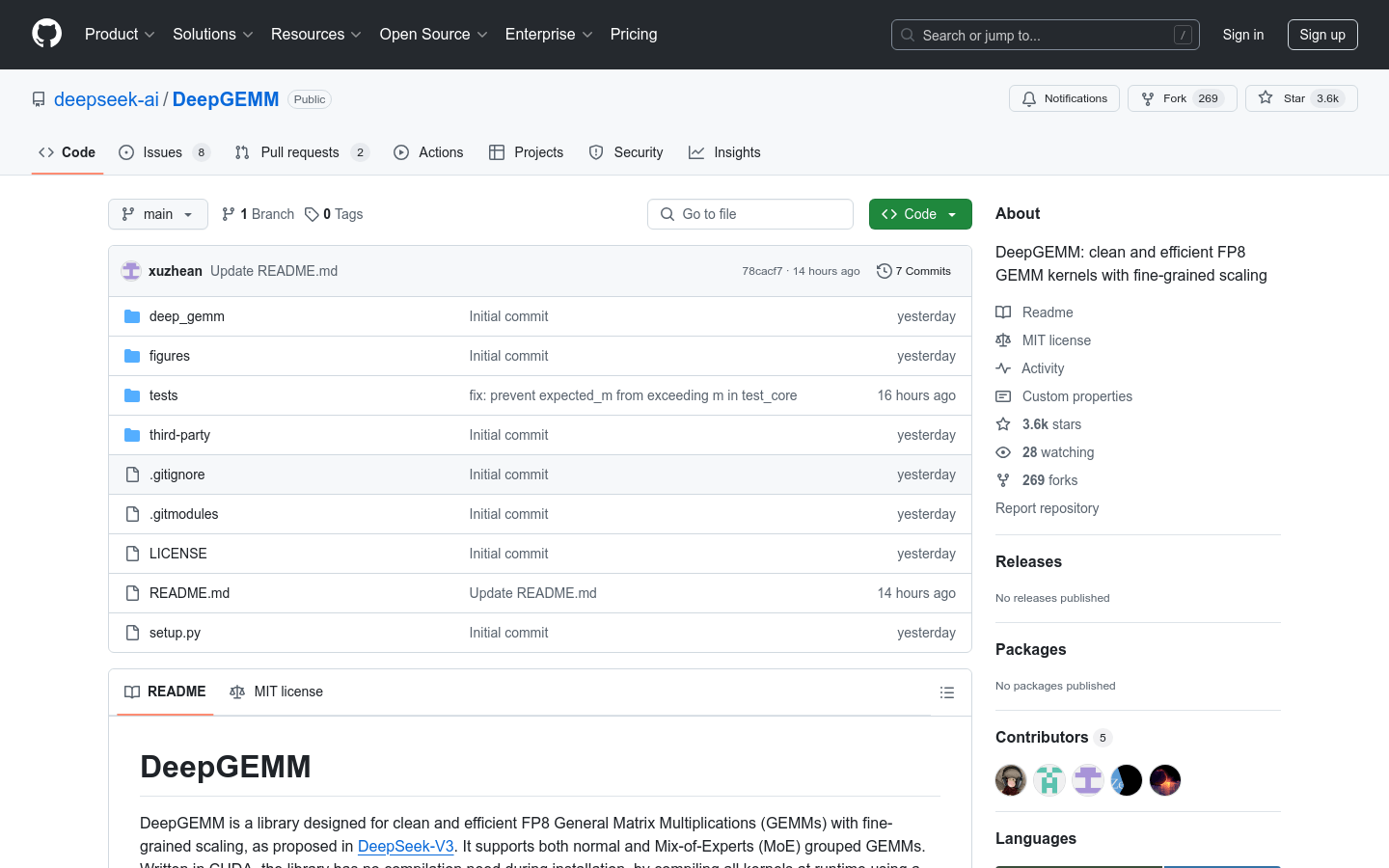This screenshot has width=1389, height=868.
Task: Open the third-party folder
Action: point(179,435)
